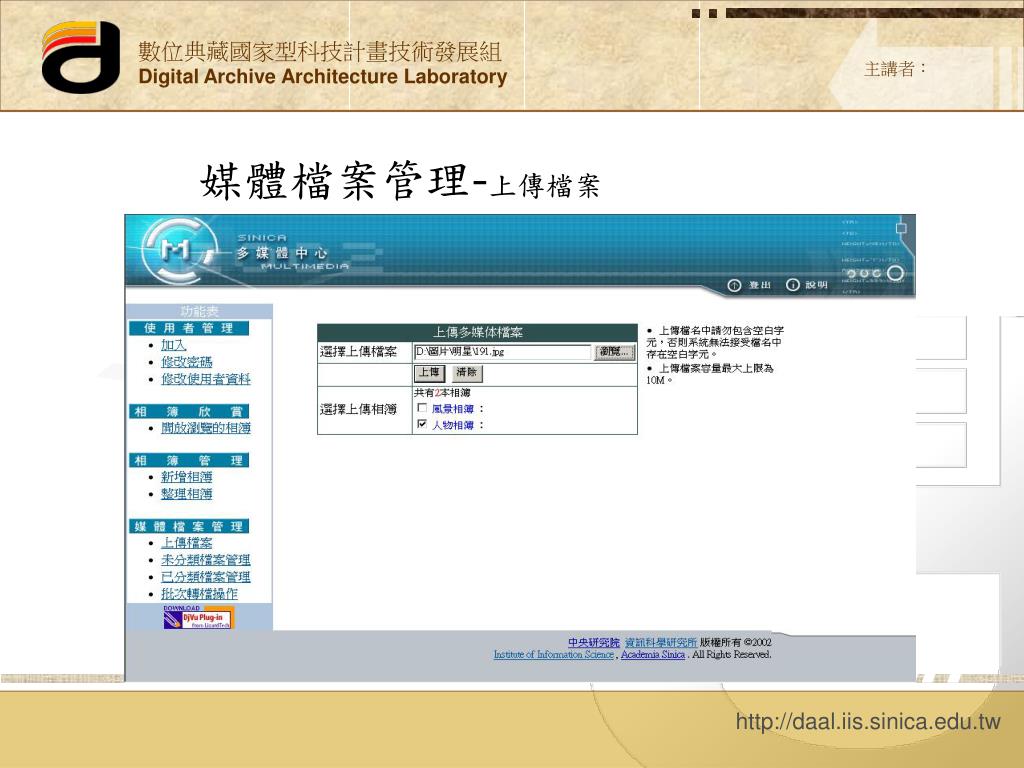This screenshot has width=1024, height=768.
Task: Click the 選擇上傳檔案 label
Action: pos(359,352)
